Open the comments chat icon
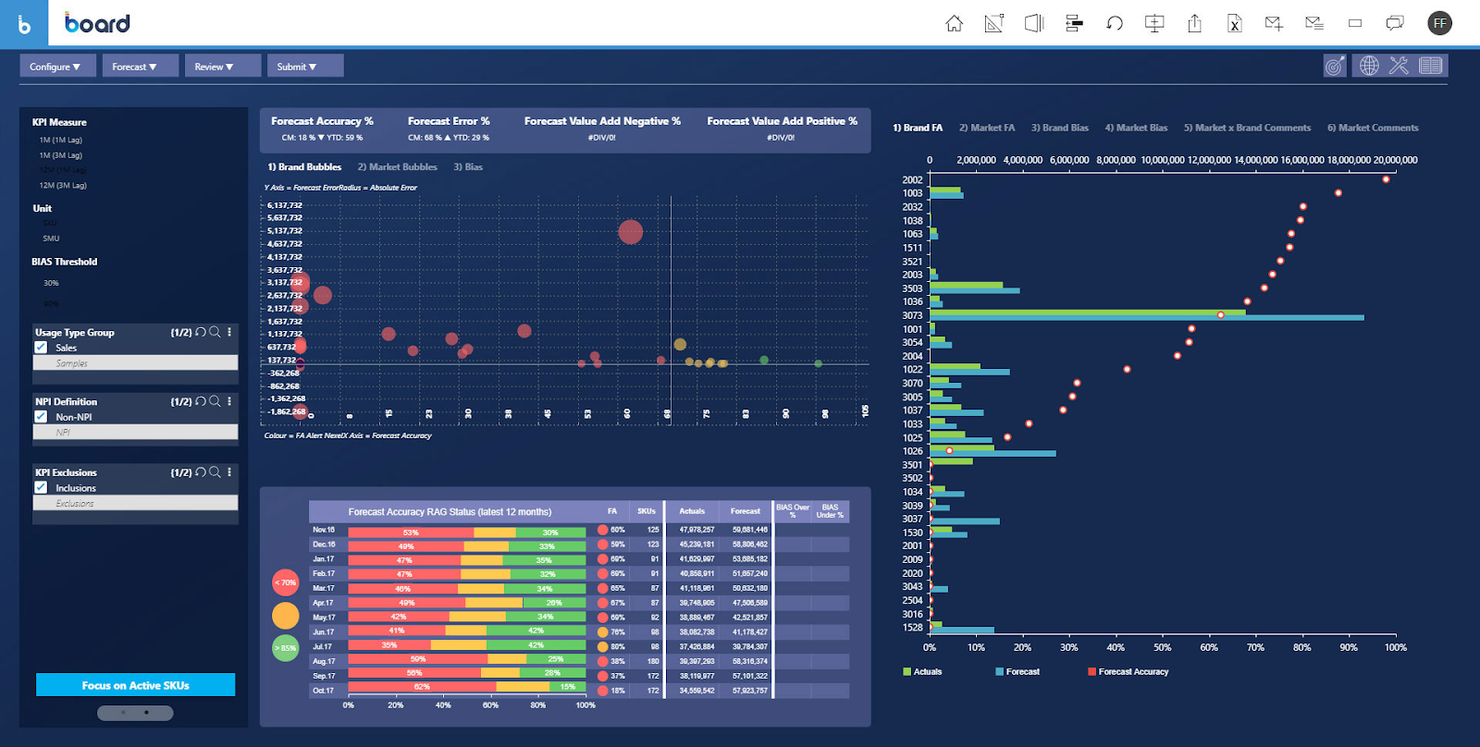The image size is (1480, 747). click(x=1395, y=22)
